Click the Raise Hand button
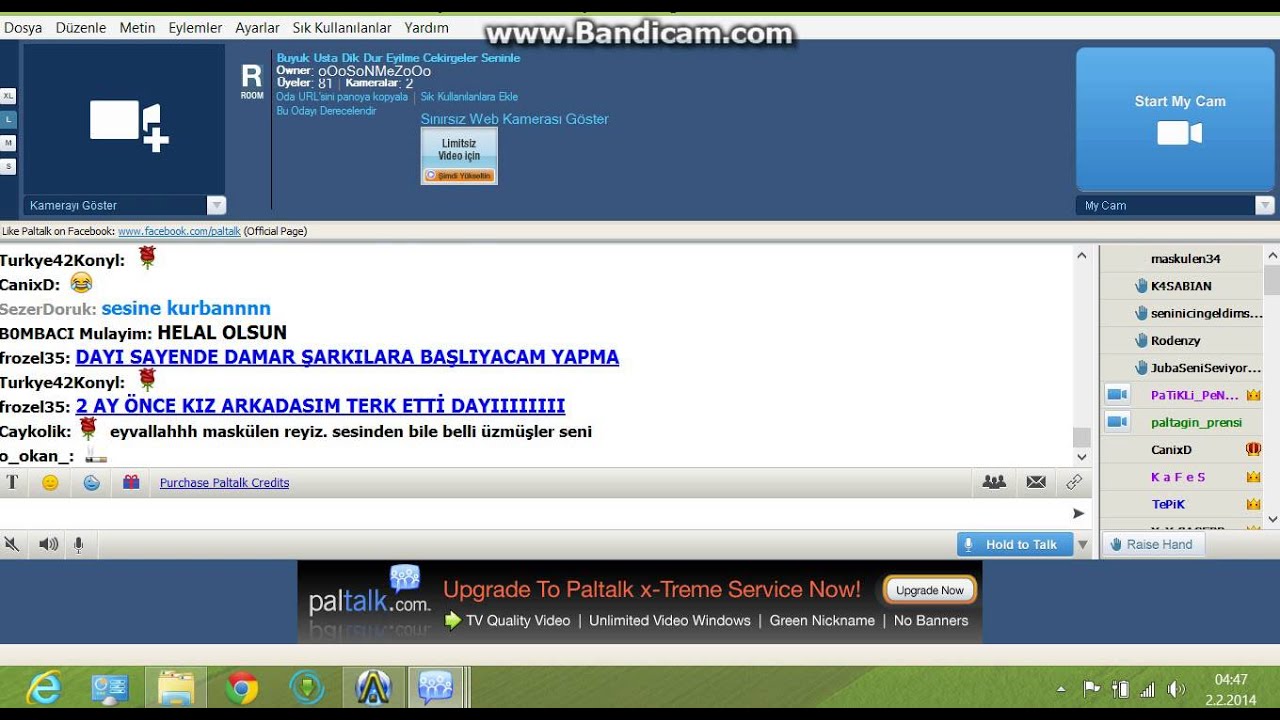The height and width of the screenshot is (720, 1280). (1153, 545)
